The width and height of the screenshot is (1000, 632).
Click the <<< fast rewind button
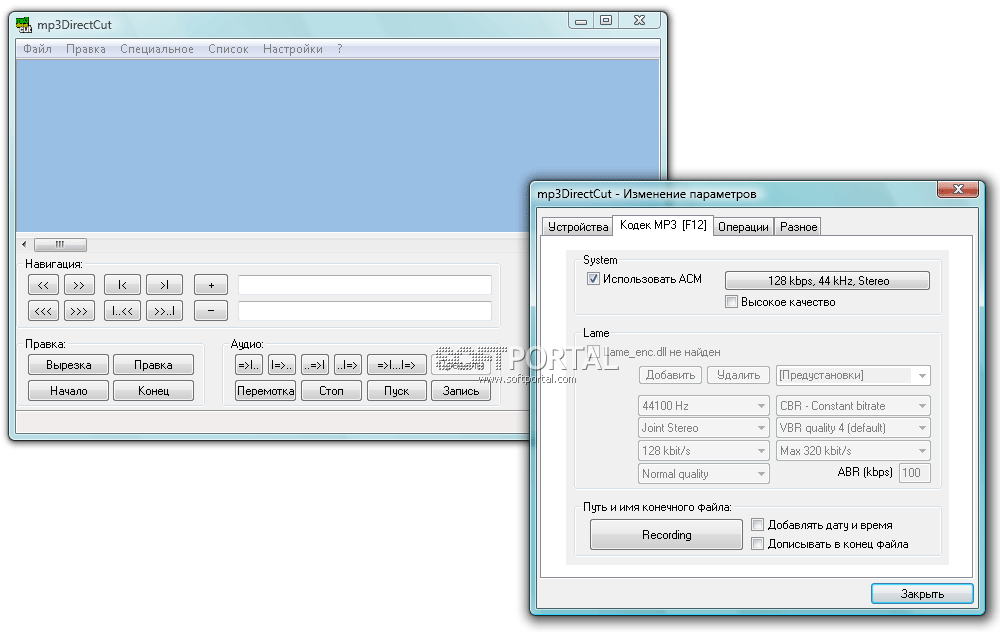click(x=43, y=311)
